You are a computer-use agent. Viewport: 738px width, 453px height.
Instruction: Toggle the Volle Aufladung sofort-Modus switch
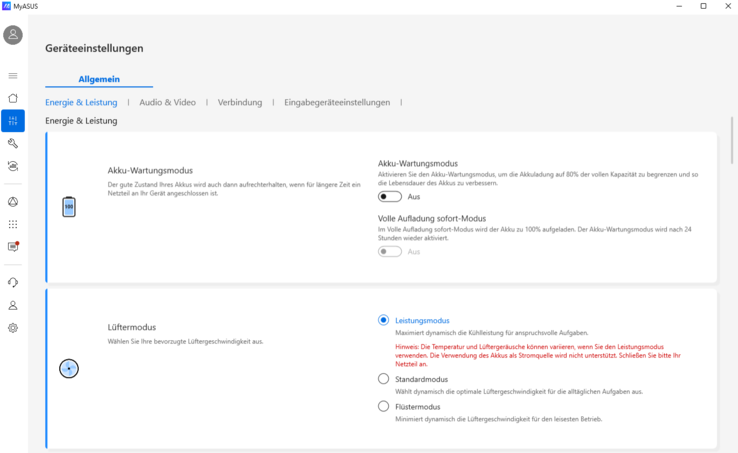(x=389, y=252)
